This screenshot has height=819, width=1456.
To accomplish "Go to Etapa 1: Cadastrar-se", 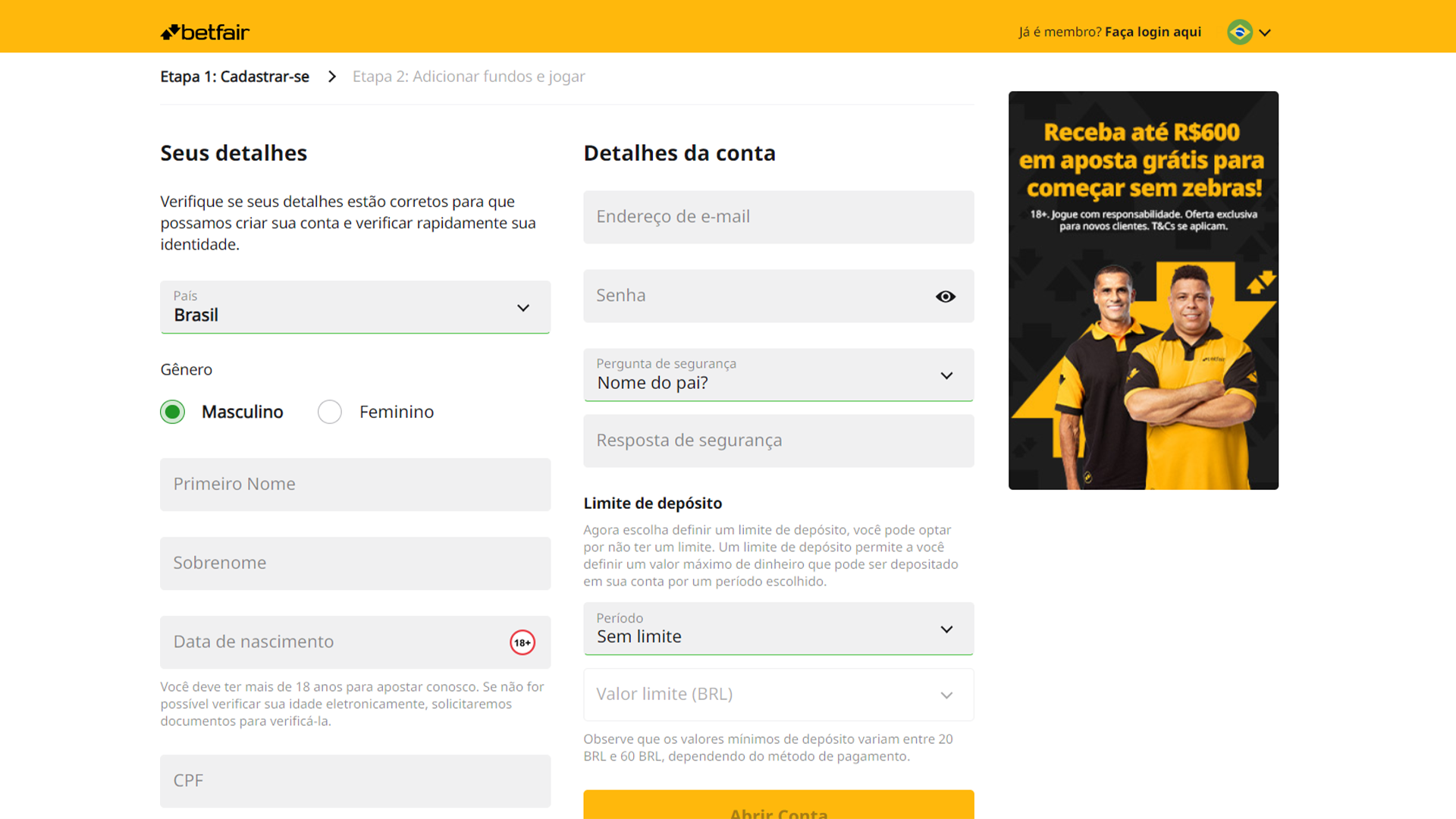I will coord(234,76).
